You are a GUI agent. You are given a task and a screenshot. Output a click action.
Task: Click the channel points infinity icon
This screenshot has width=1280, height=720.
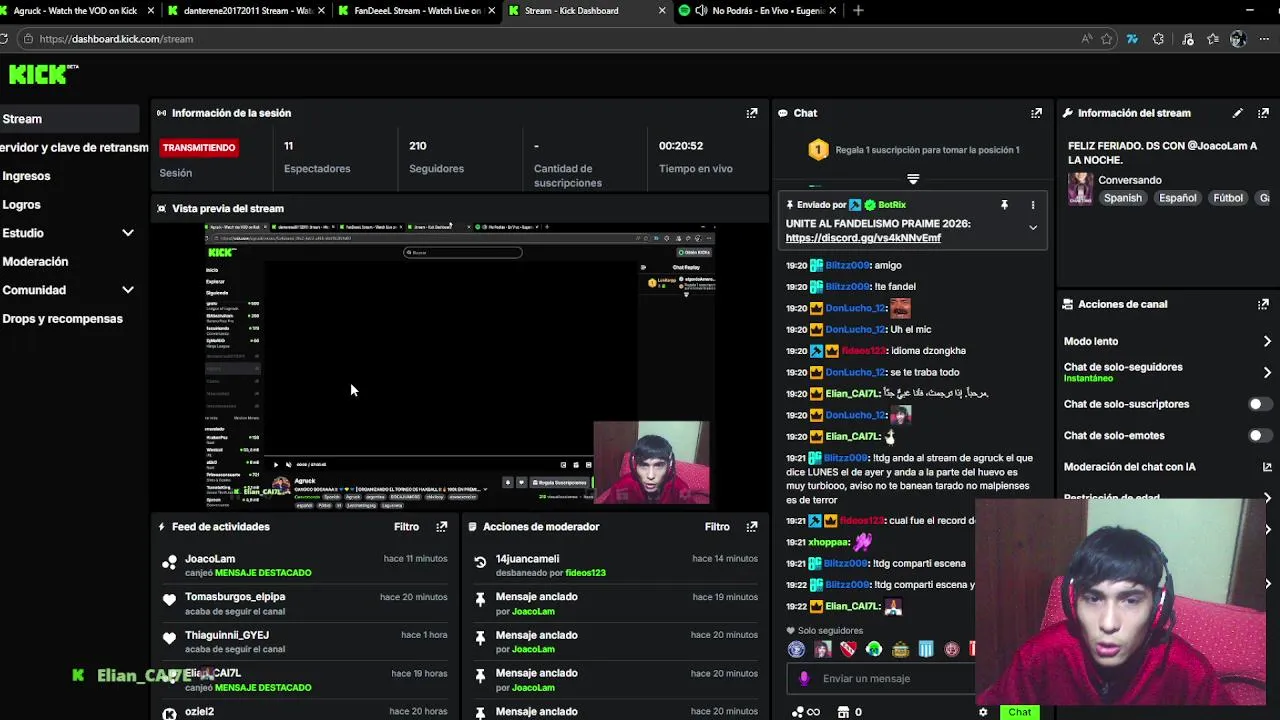(806, 712)
